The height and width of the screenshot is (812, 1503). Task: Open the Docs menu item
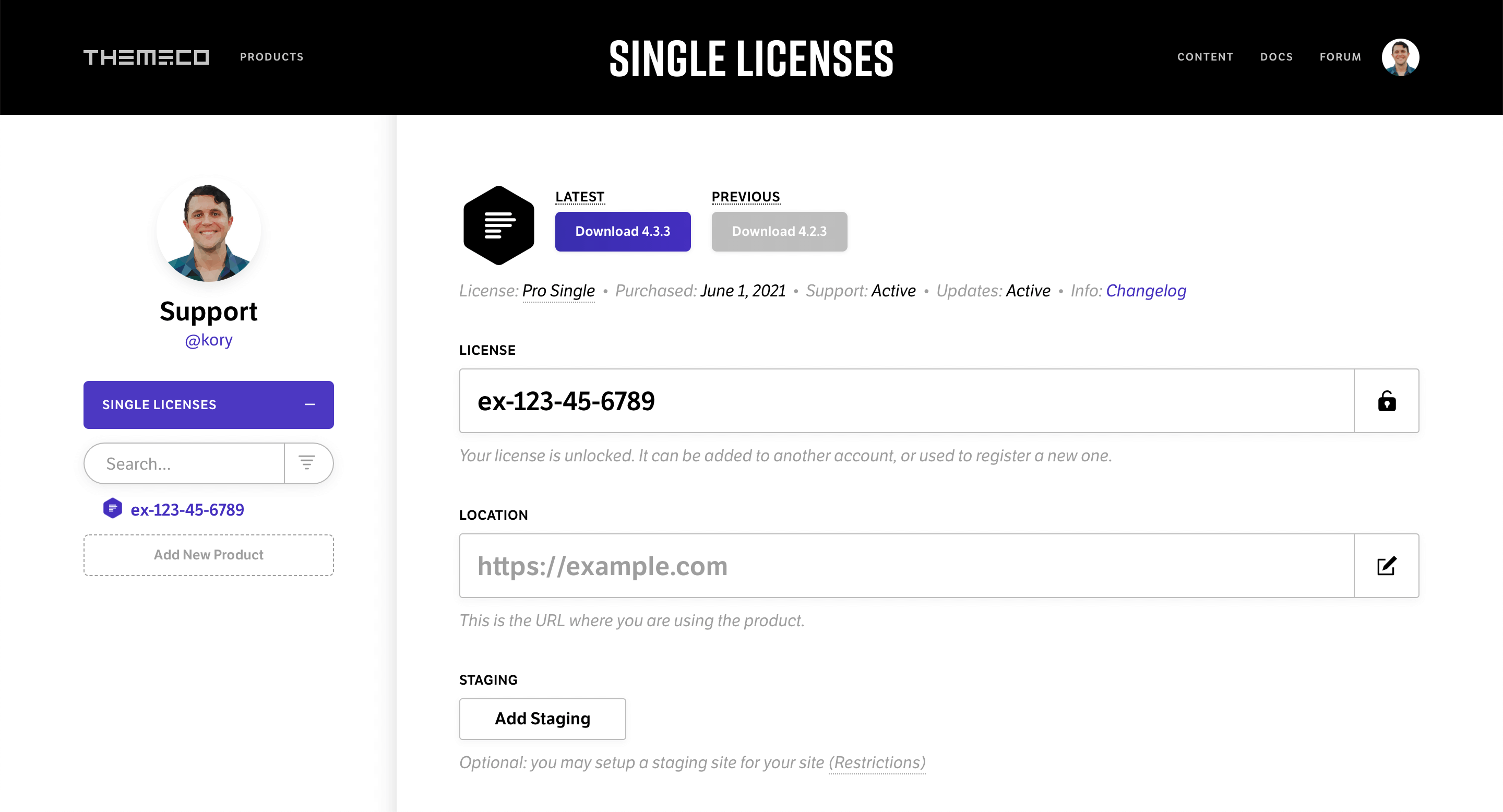[x=1276, y=57]
